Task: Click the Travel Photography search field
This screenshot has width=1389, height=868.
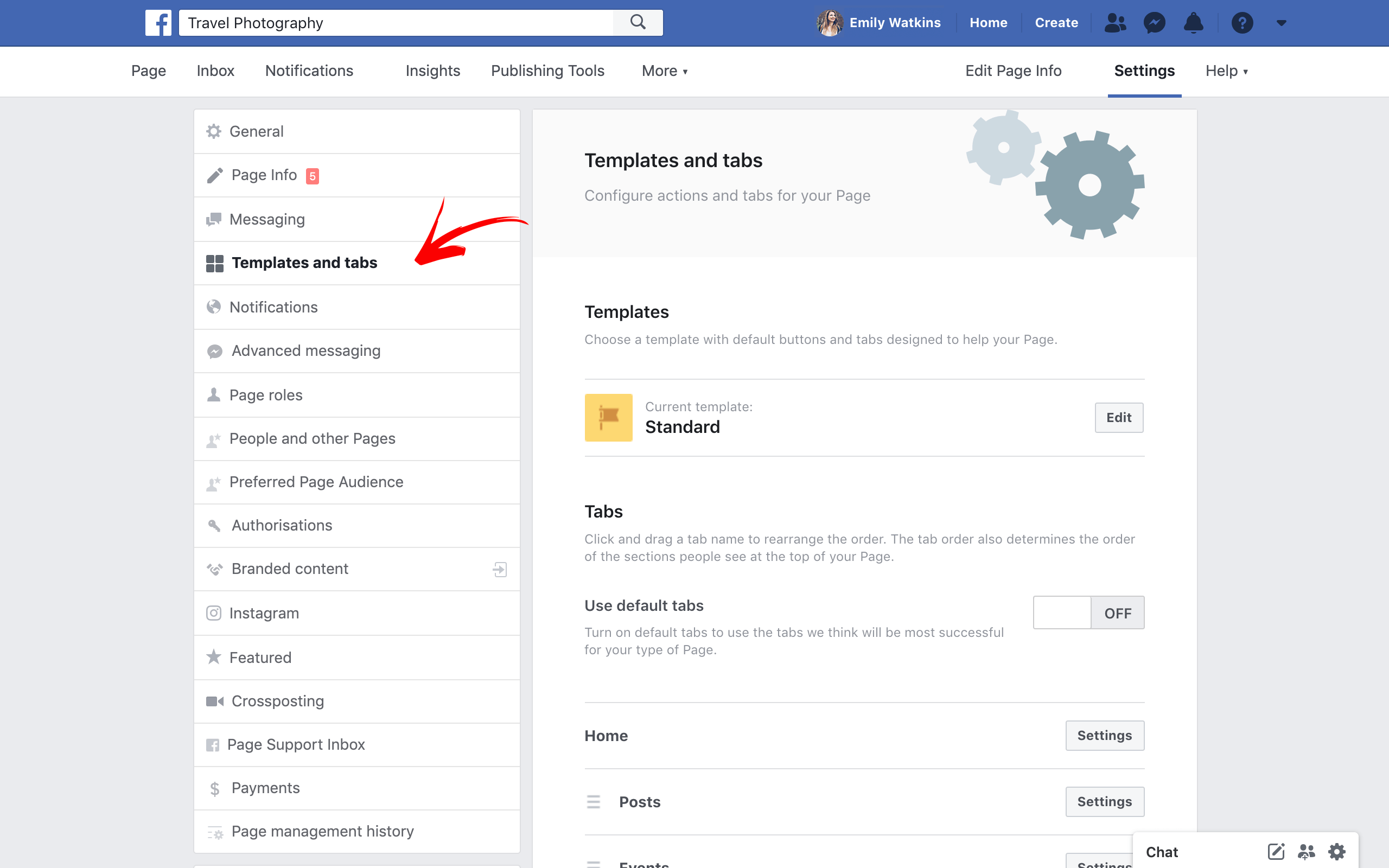Action: [x=396, y=23]
